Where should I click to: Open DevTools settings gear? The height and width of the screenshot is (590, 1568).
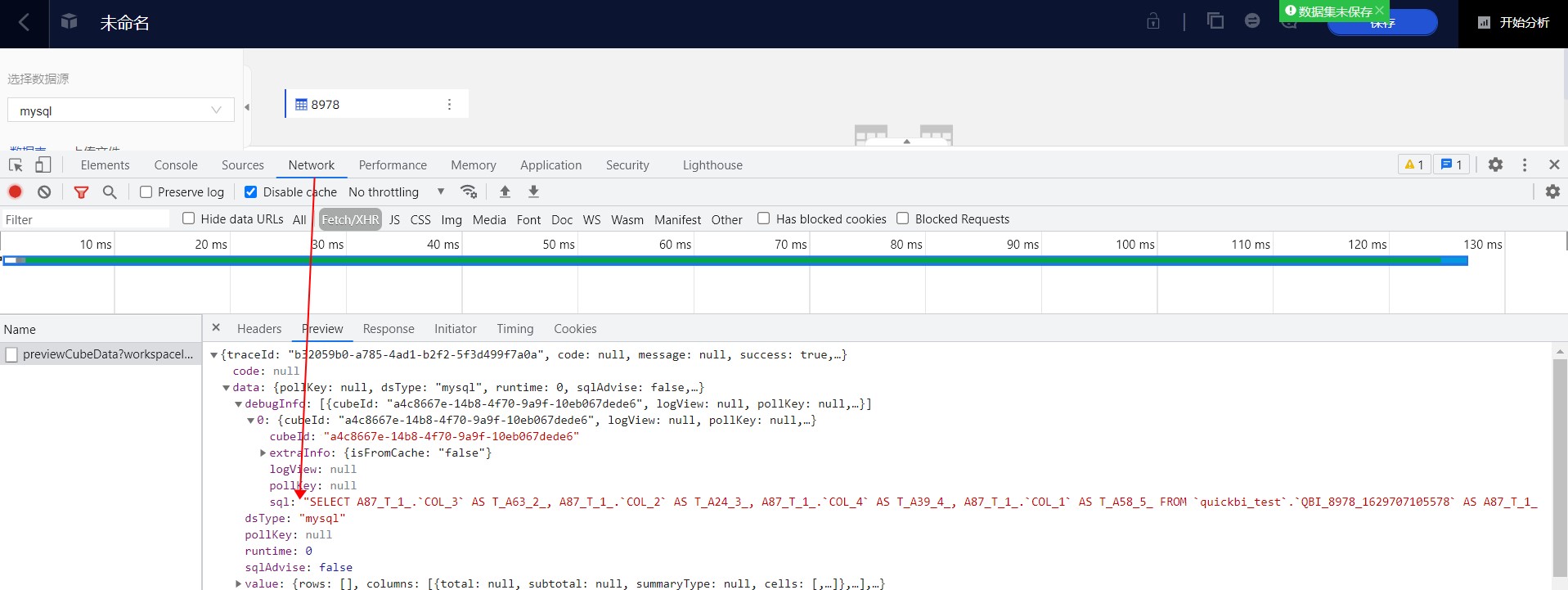tap(1495, 164)
